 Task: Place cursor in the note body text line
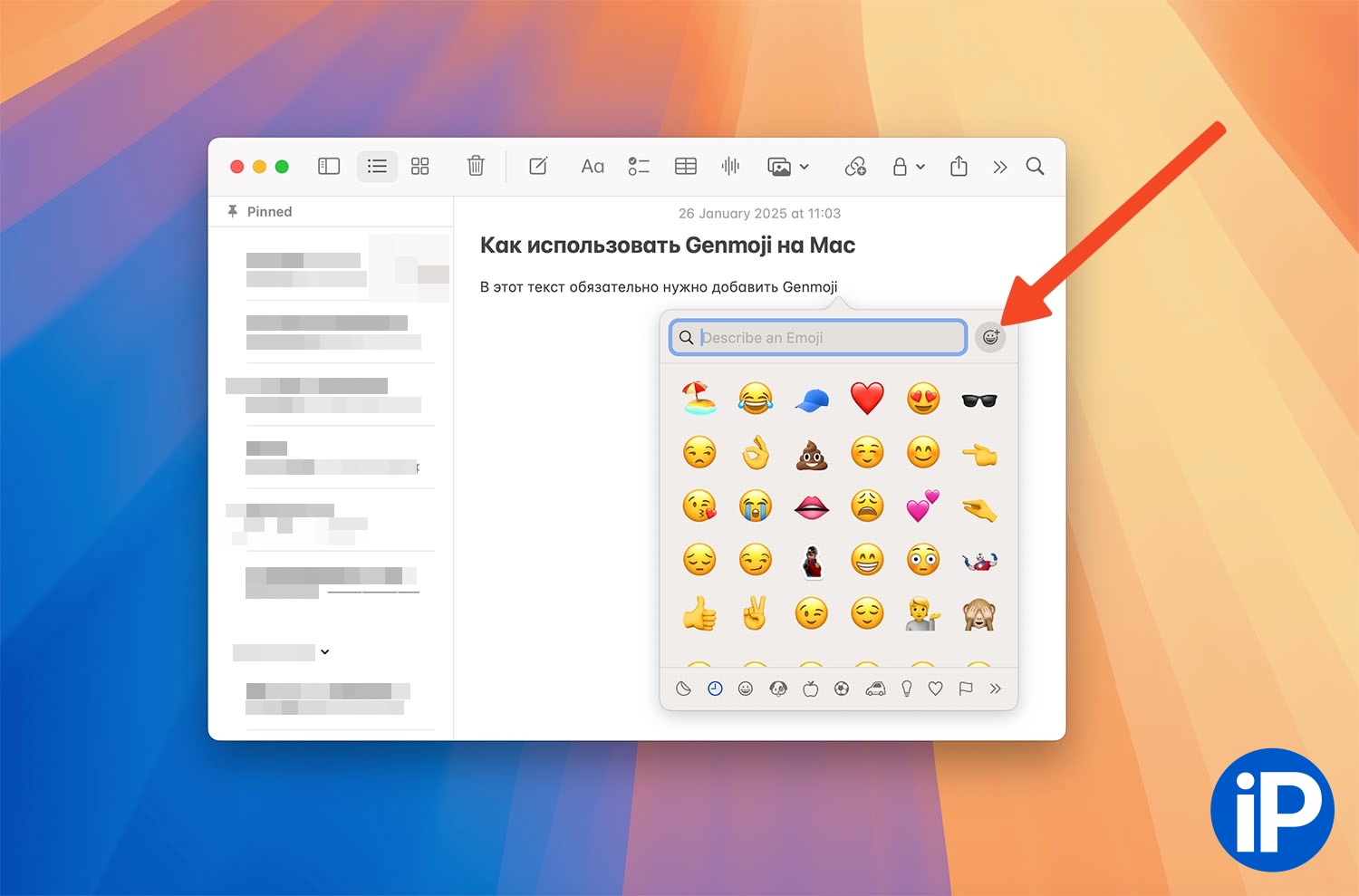tap(659, 287)
